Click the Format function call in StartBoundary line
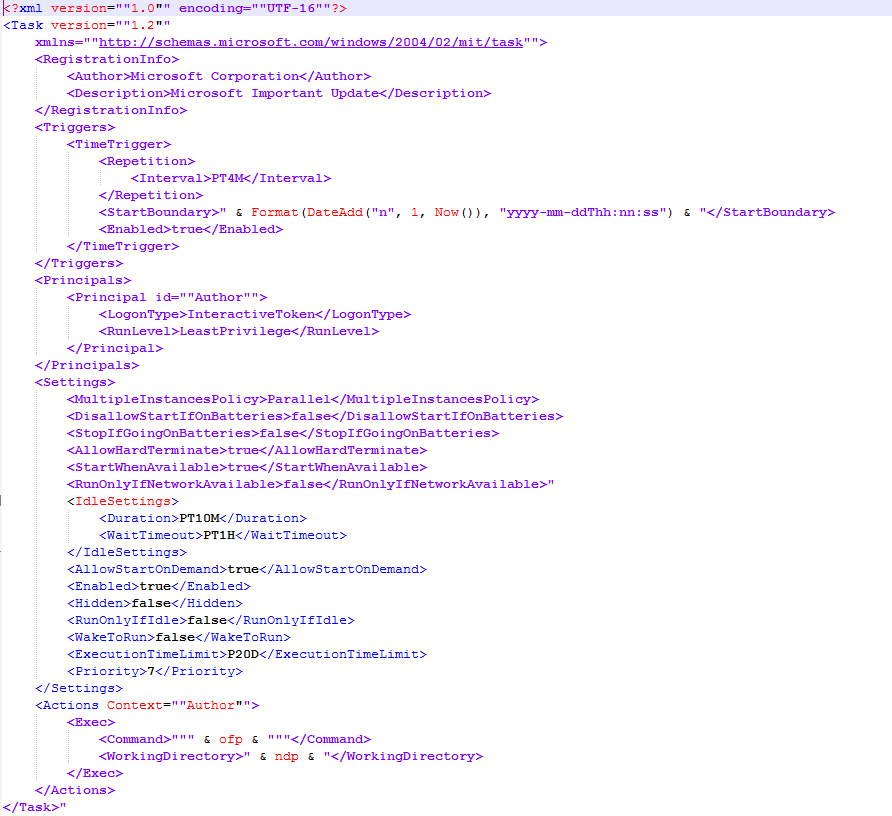Viewport: 892px width, 816px height. pos(275,212)
